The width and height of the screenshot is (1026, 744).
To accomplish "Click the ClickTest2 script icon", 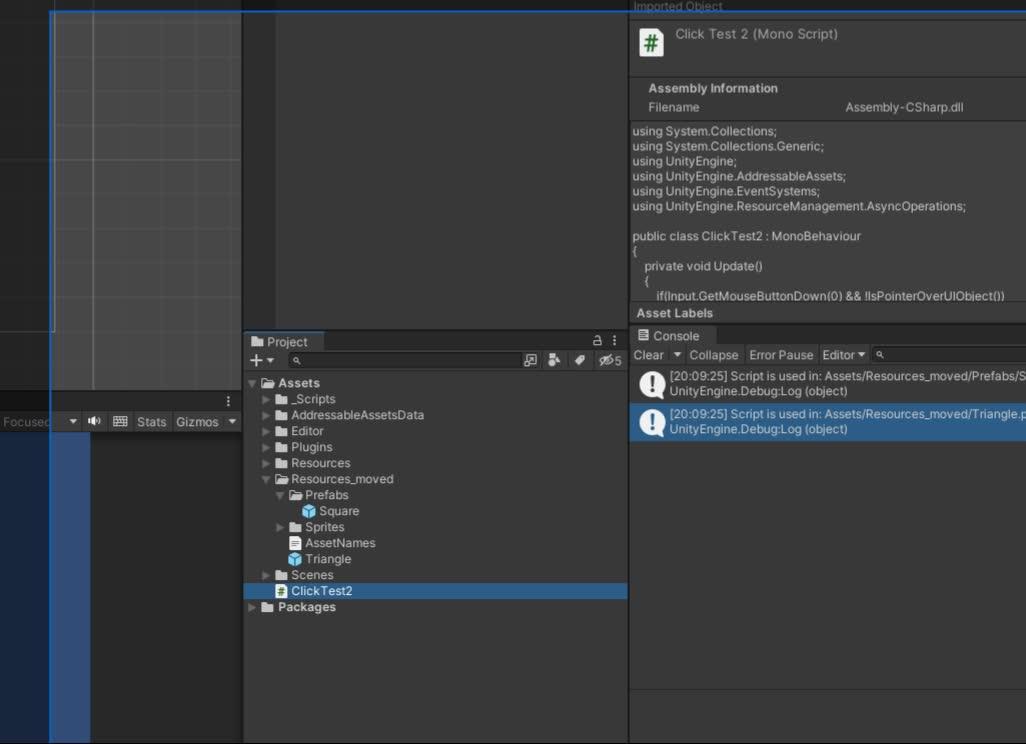I will coord(280,591).
